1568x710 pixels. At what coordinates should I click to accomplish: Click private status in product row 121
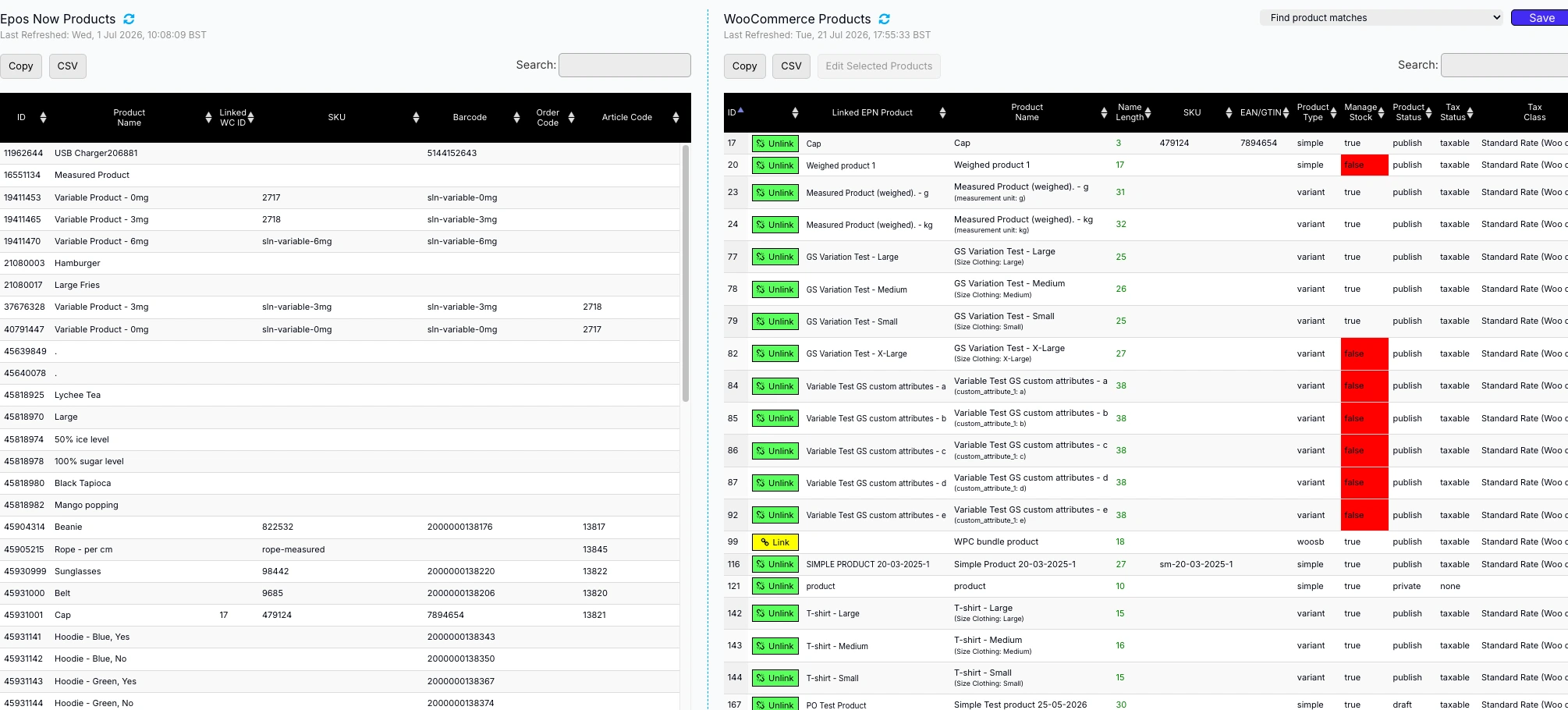point(1407,586)
